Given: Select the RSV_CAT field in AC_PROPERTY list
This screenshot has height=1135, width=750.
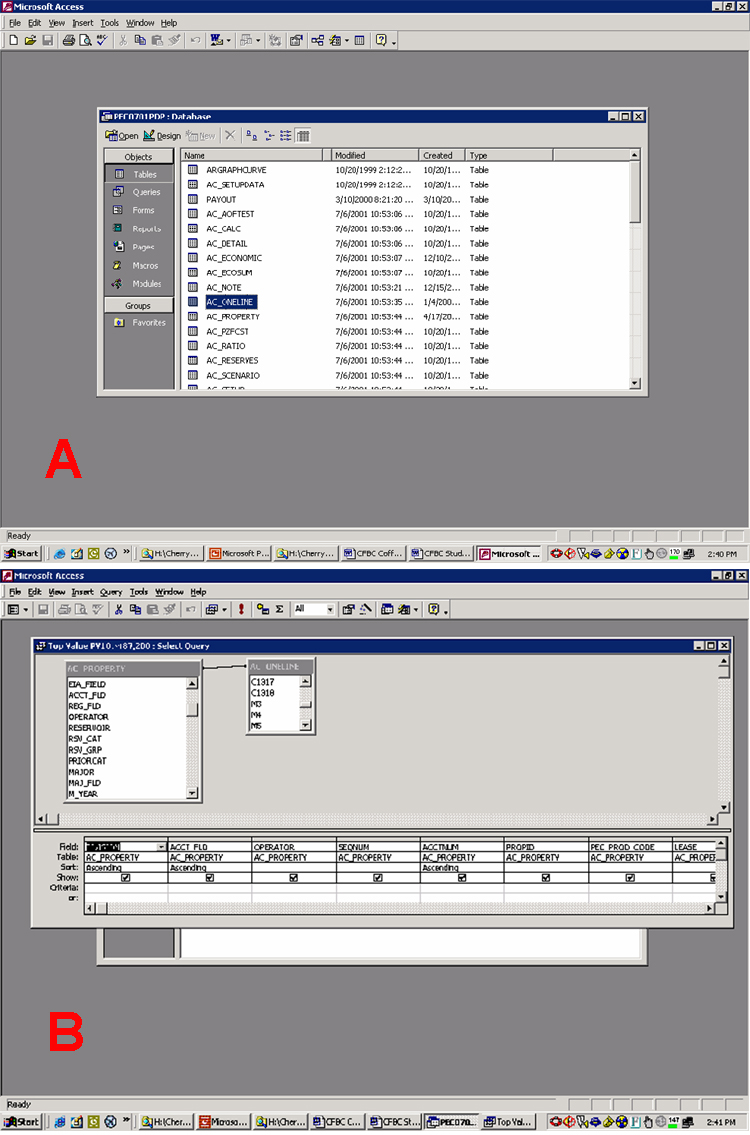Looking at the screenshot, I should (85, 739).
